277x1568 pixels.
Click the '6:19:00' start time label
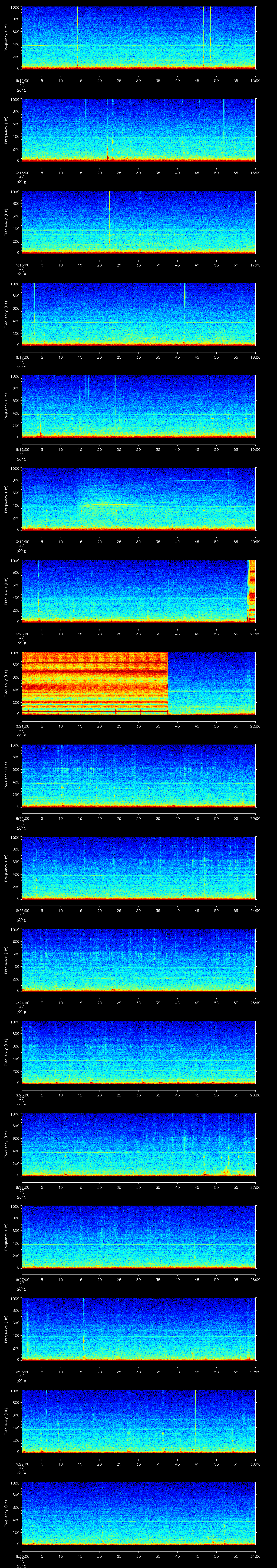[x=22, y=542]
